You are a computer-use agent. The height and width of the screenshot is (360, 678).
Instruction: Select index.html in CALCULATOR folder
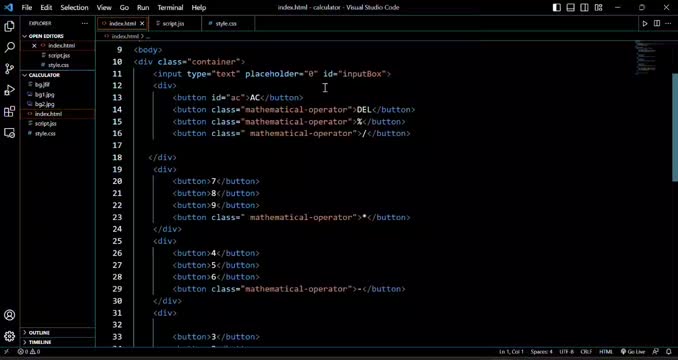point(58,114)
